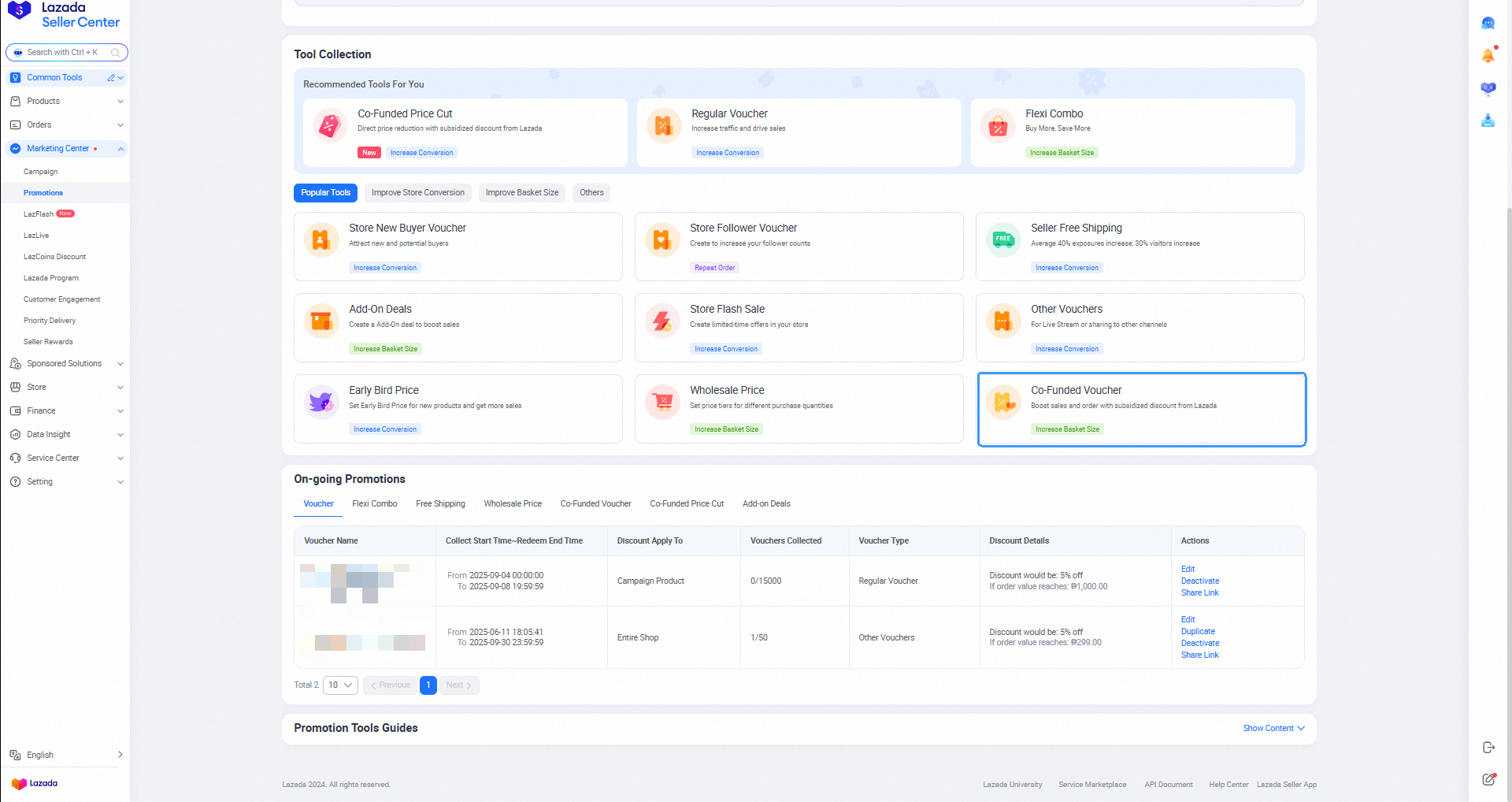Expand Promotion Tools Guides with Show Content
The height and width of the screenshot is (802, 1512).
pyautogui.click(x=1273, y=729)
